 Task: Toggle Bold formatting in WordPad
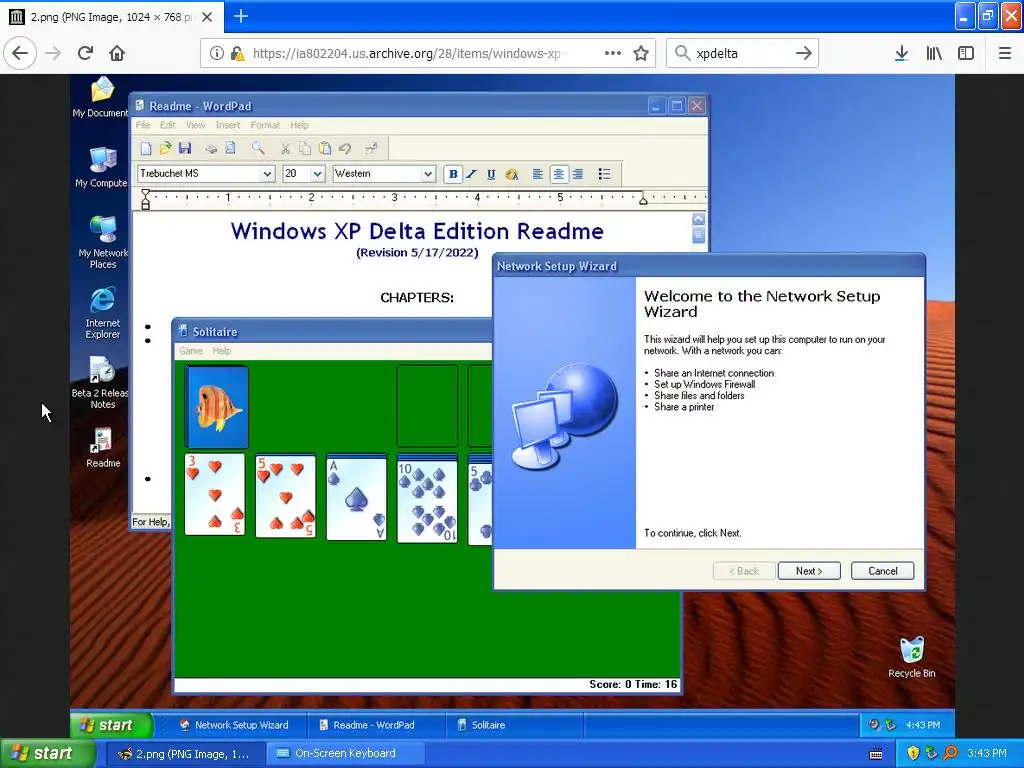click(x=453, y=174)
